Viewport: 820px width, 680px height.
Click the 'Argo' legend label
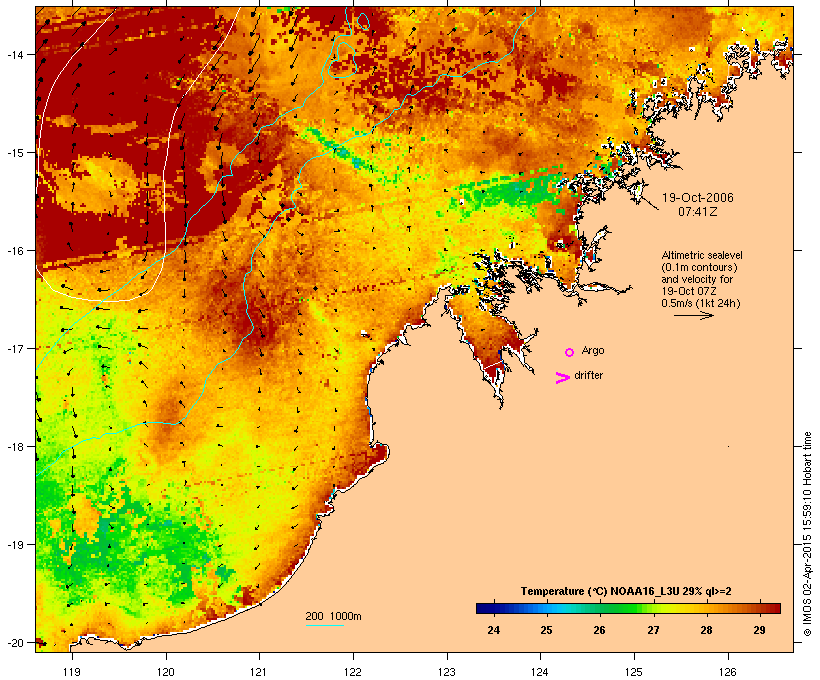click(593, 350)
